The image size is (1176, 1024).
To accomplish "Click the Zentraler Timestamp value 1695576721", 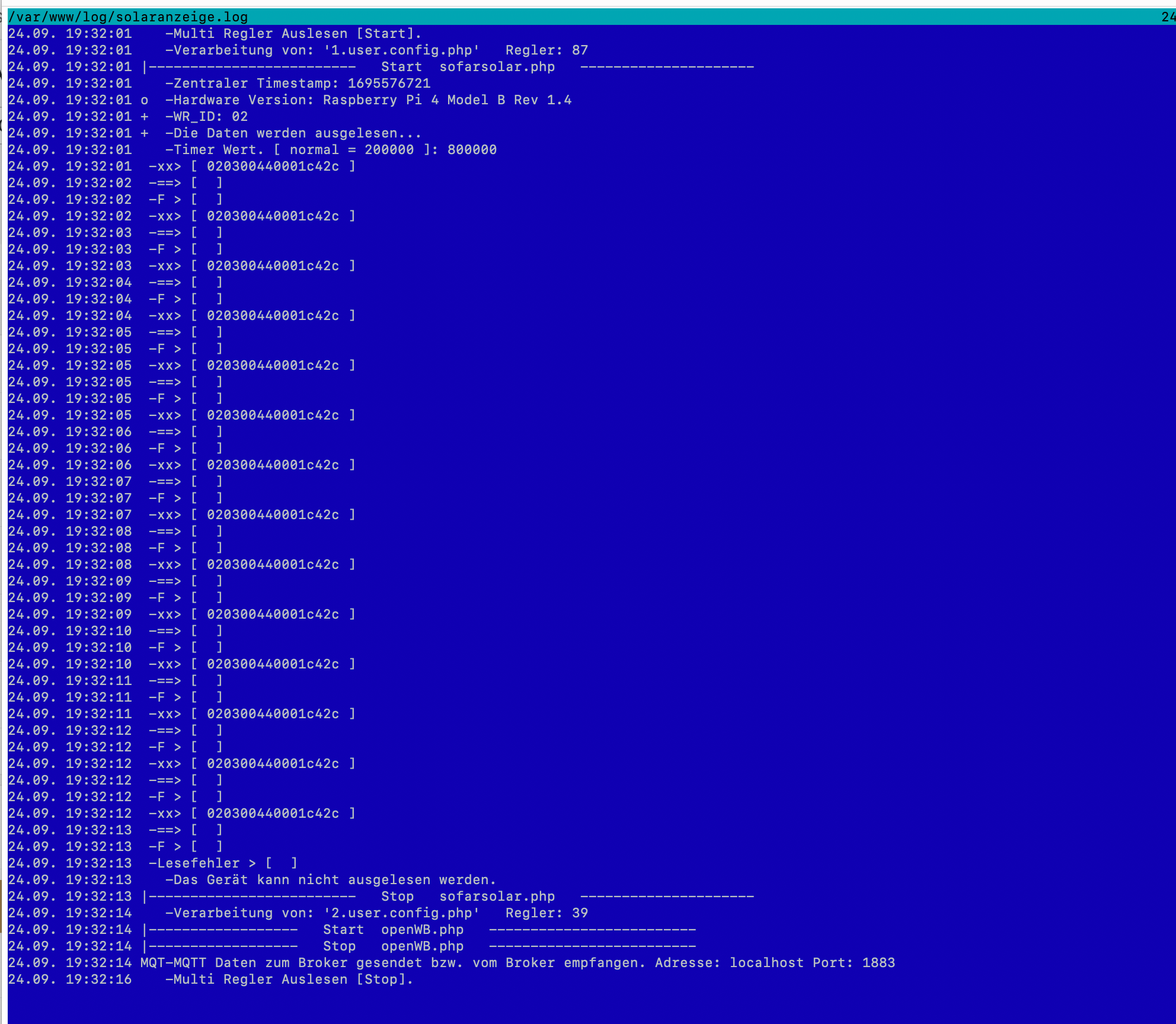I will click(389, 84).
